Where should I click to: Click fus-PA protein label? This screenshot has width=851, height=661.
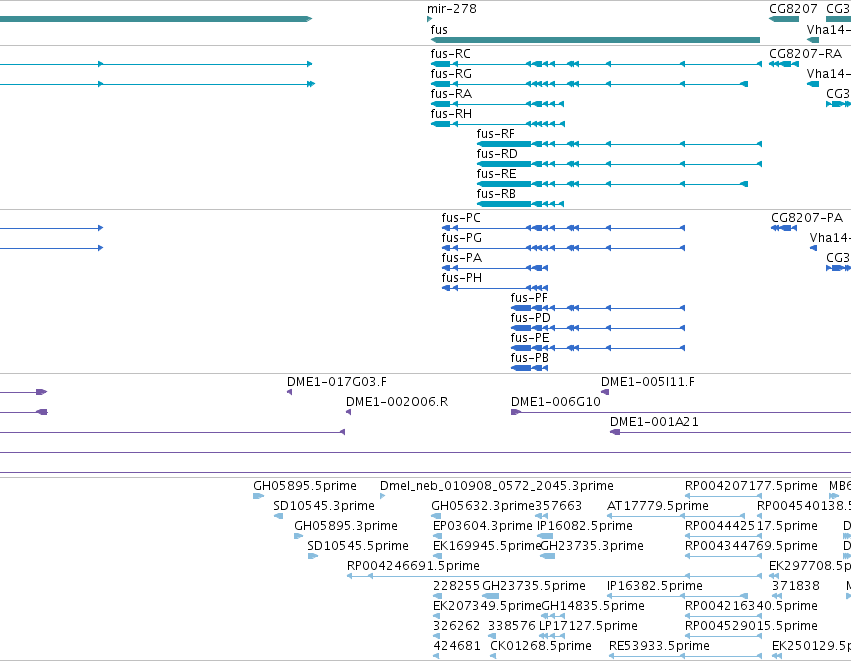point(461,258)
